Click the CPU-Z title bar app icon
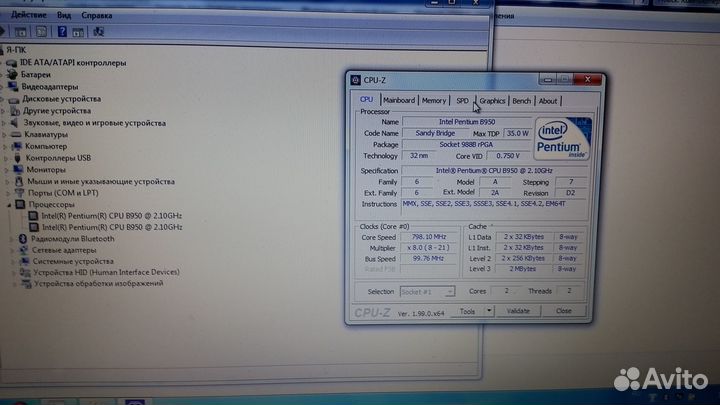The width and height of the screenshot is (720, 405). (x=355, y=80)
